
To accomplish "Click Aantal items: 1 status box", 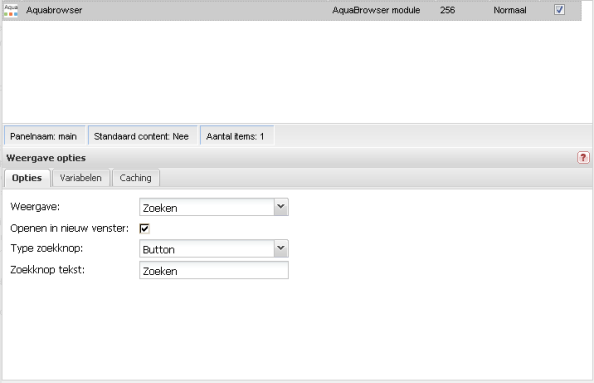I will point(237,136).
